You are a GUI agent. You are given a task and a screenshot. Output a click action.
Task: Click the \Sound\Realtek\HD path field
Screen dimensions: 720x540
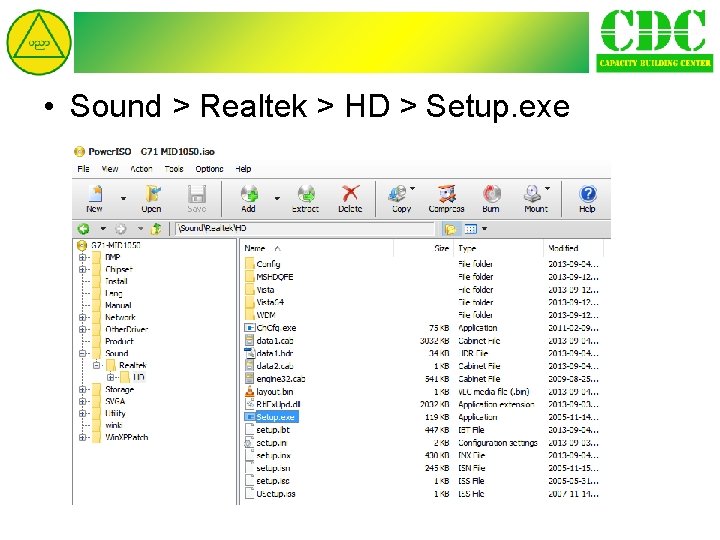(x=304, y=228)
